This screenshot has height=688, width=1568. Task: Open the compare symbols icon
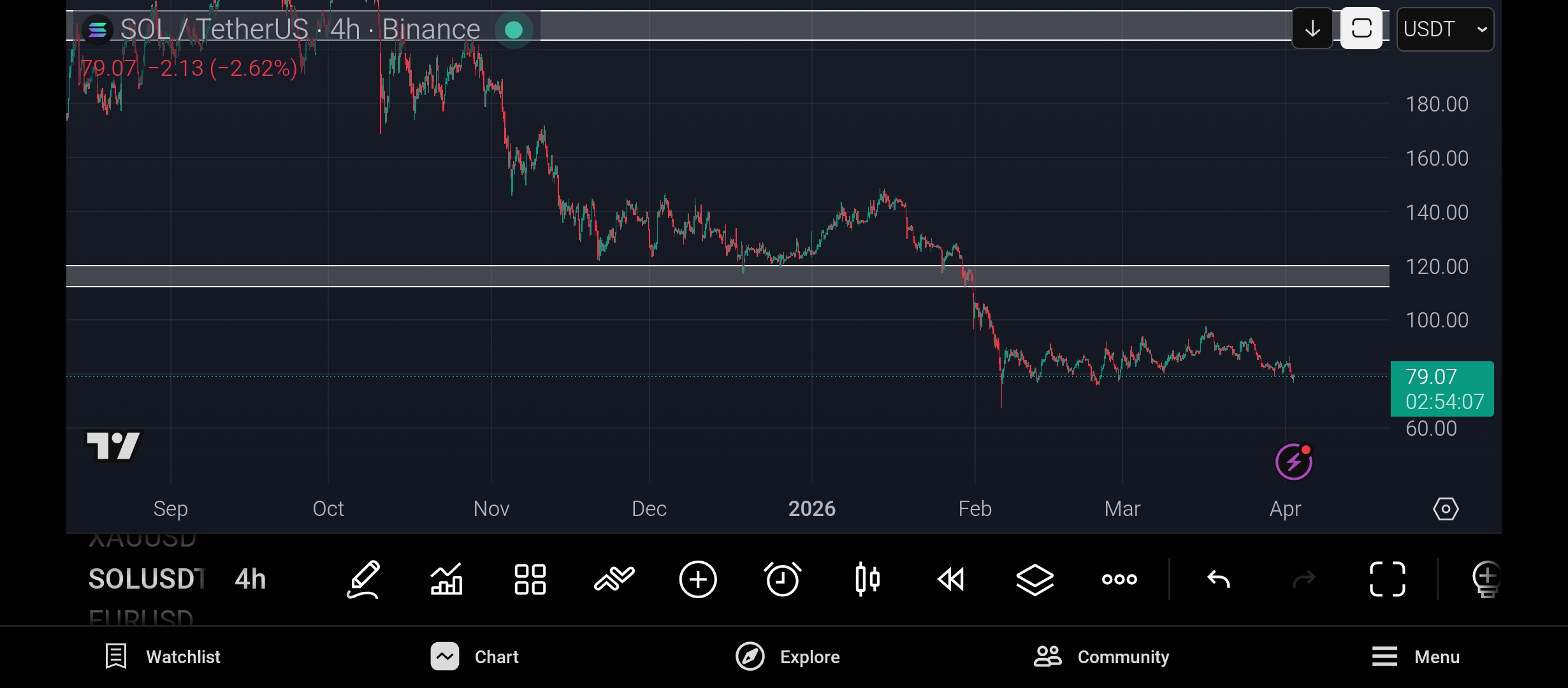(x=614, y=579)
